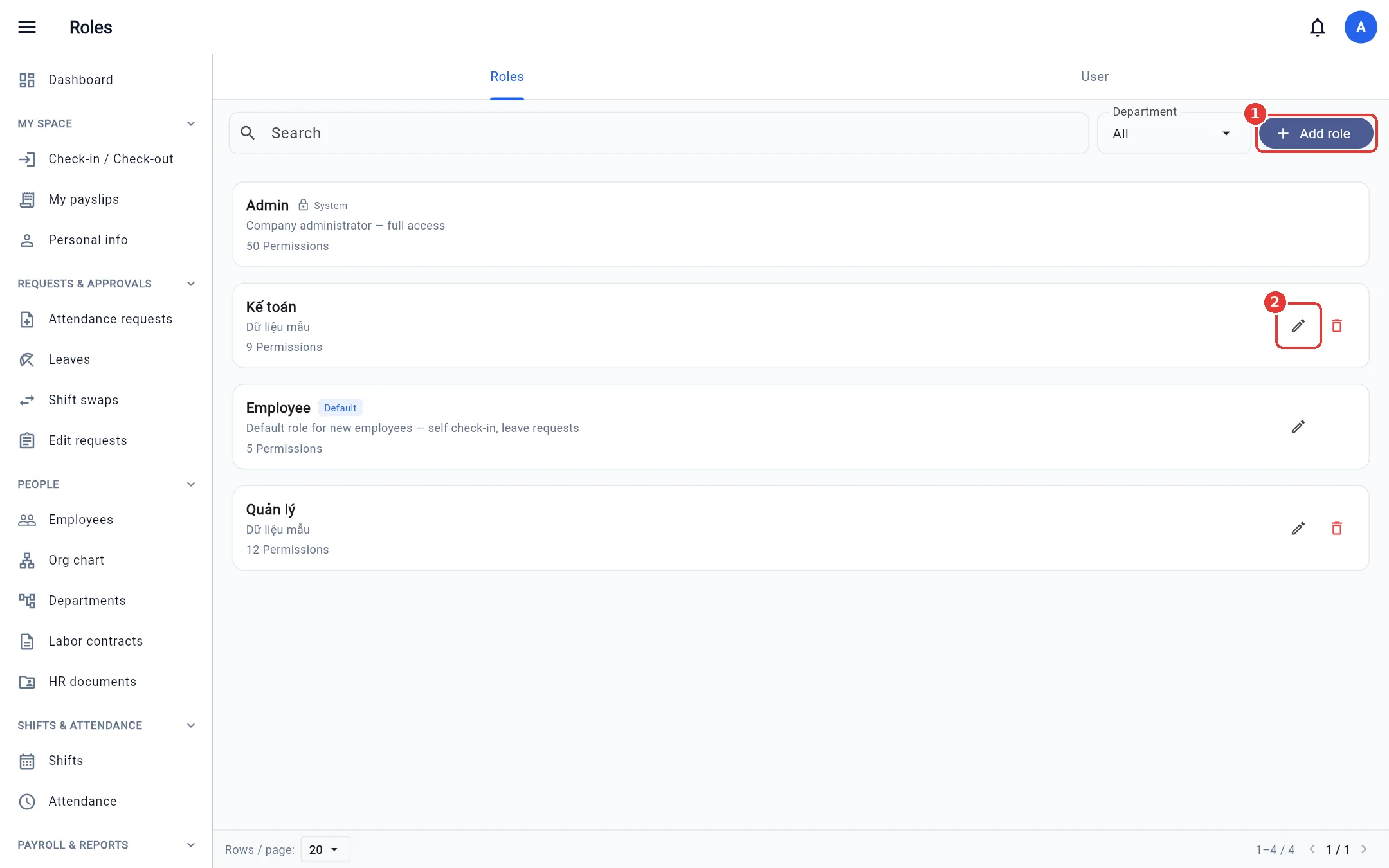The image size is (1389, 868).
Task: Focus the Search roles field
Action: click(658, 133)
